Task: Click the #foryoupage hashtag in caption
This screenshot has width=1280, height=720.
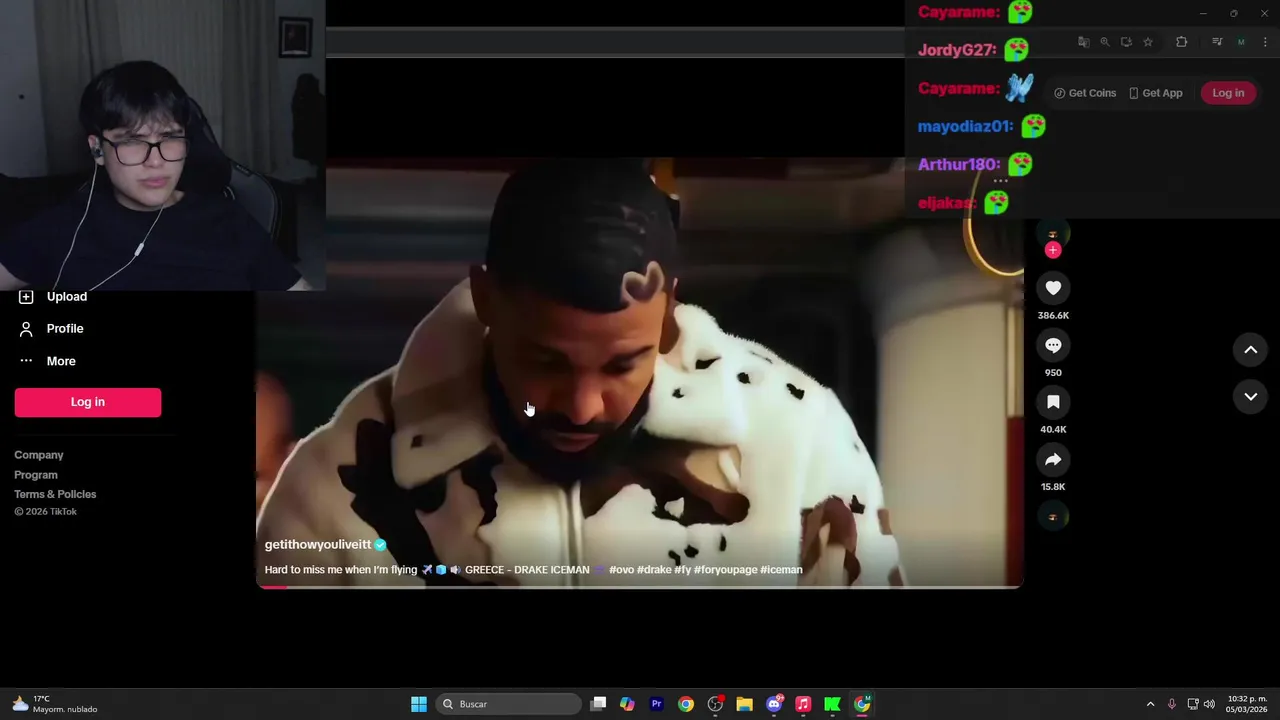Action: pos(725,570)
